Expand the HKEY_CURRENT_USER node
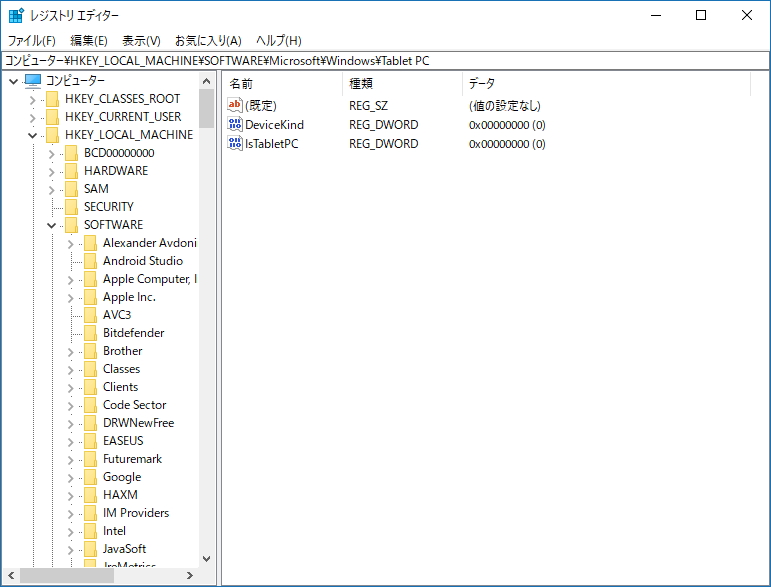 [x=32, y=118]
